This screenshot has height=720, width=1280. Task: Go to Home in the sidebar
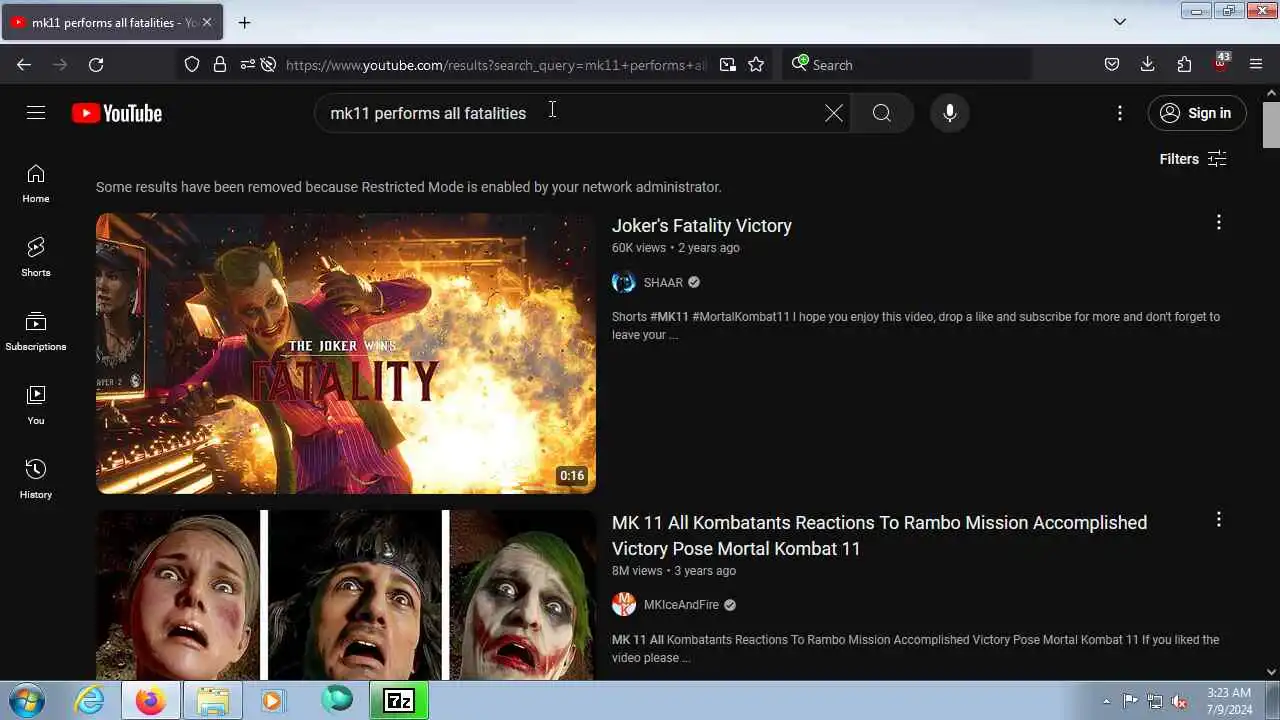pyautogui.click(x=36, y=184)
